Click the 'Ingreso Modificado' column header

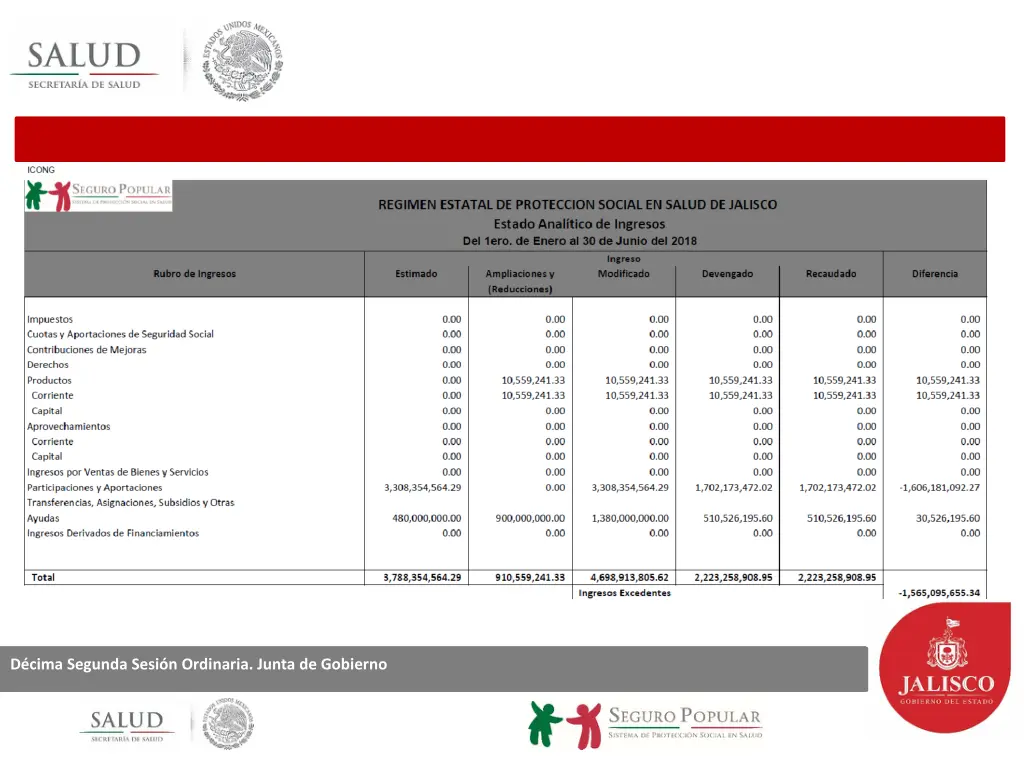pos(624,266)
